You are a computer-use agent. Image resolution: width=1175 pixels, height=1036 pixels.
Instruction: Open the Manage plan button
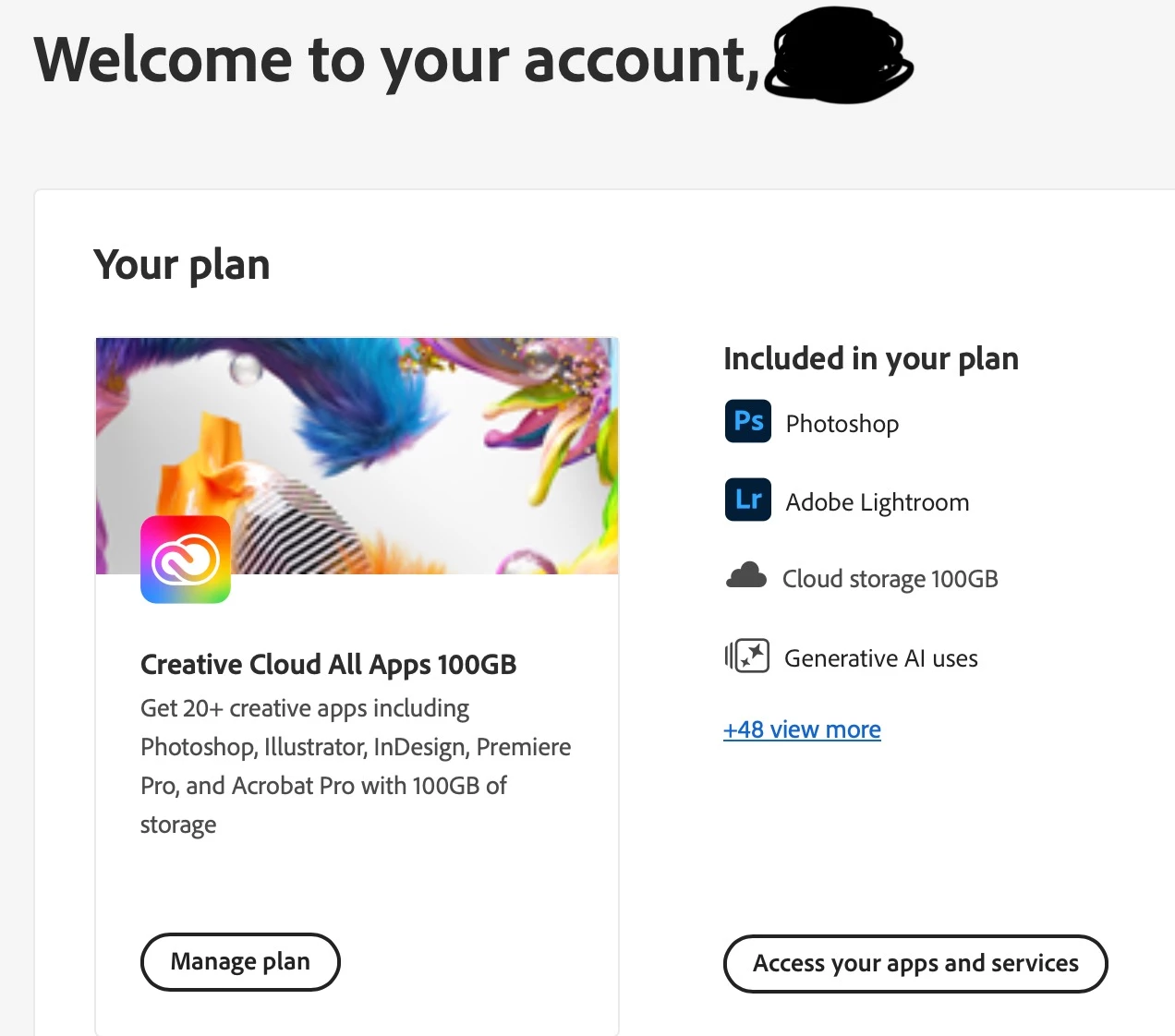tap(240, 961)
